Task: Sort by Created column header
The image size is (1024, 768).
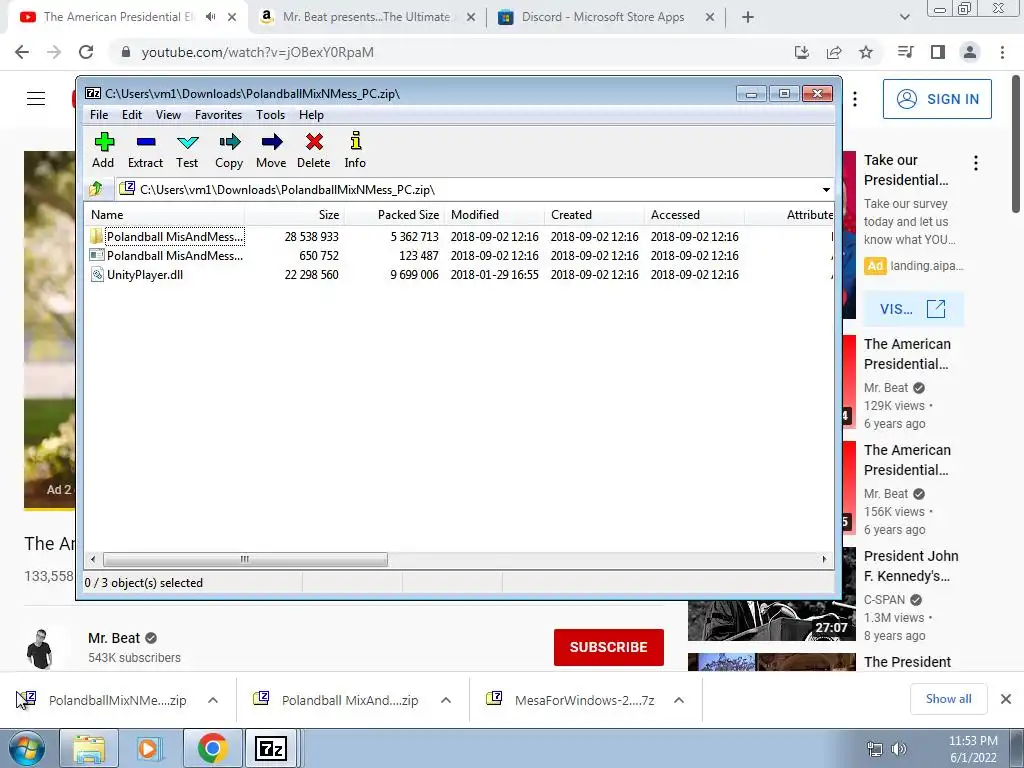Action: coord(594,215)
